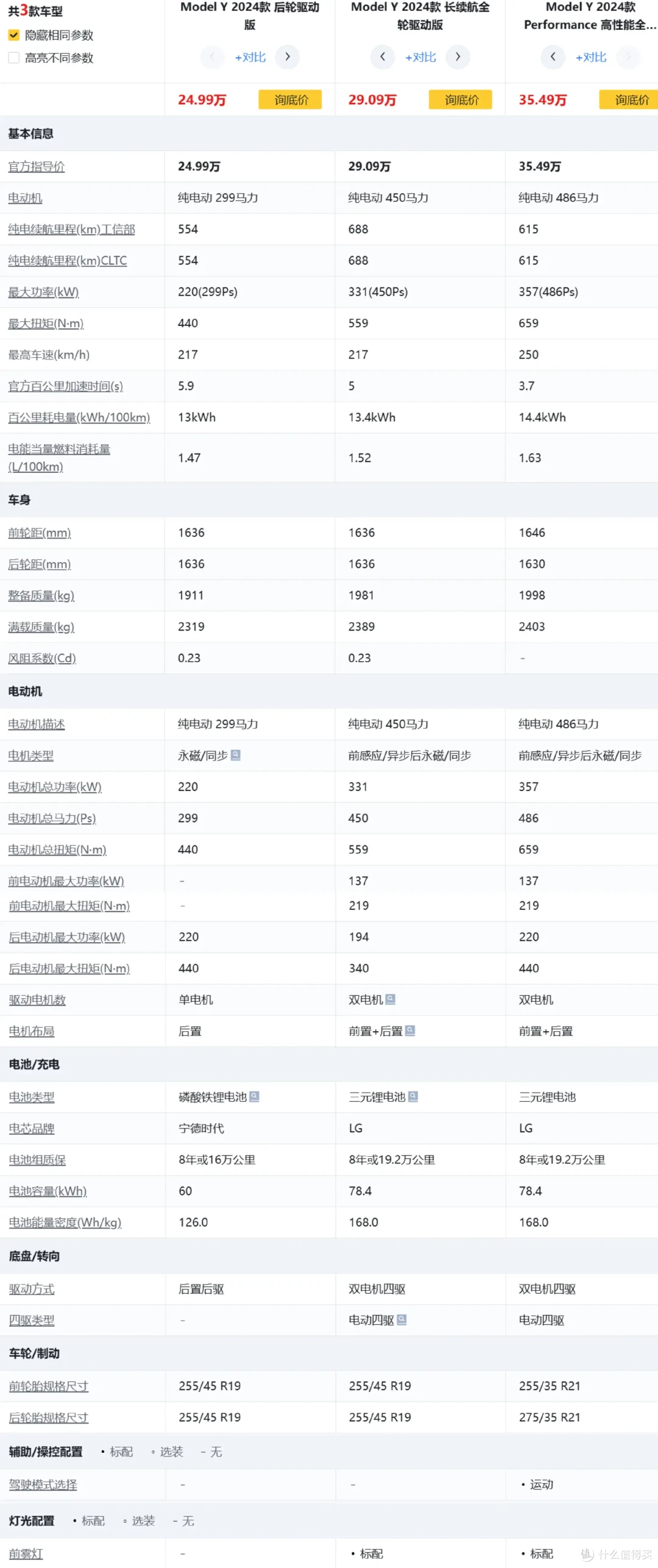Enable the 高亮不同参数 checkbox
Image resolution: width=658 pixels, height=1568 pixels.
[14, 58]
